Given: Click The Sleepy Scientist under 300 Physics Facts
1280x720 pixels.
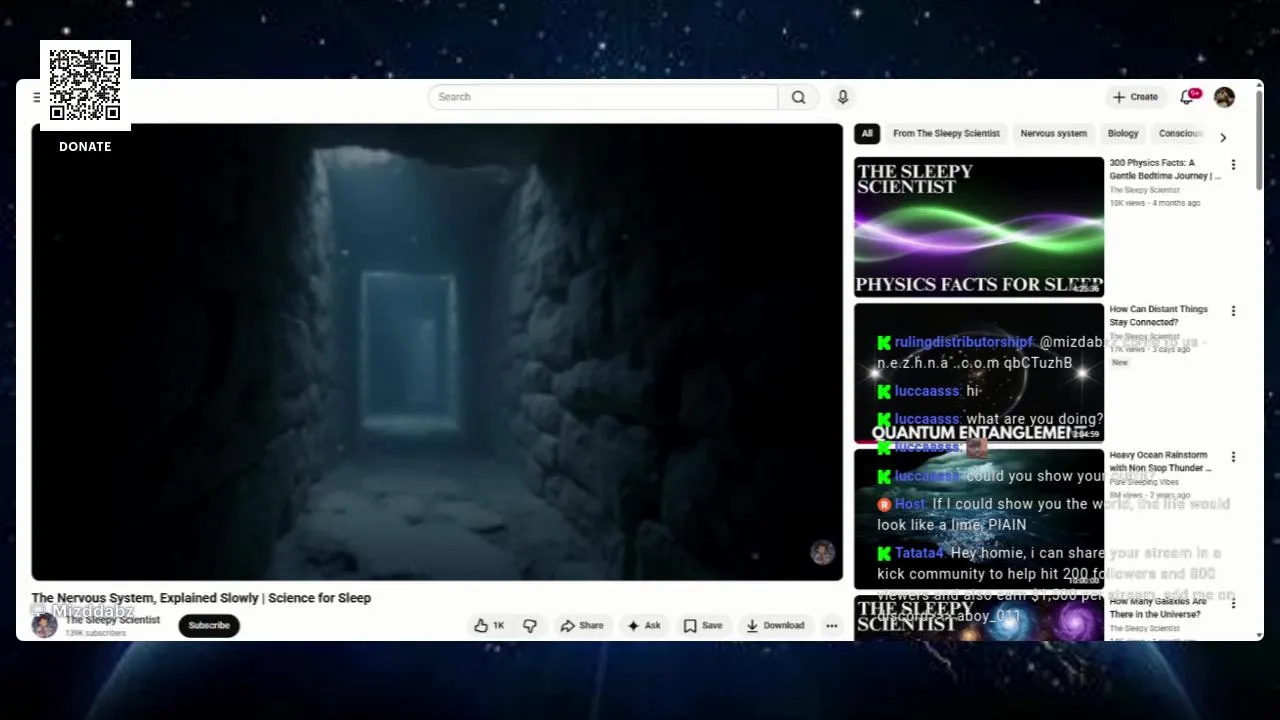Looking at the screenshot, I should click(1144, 190).
